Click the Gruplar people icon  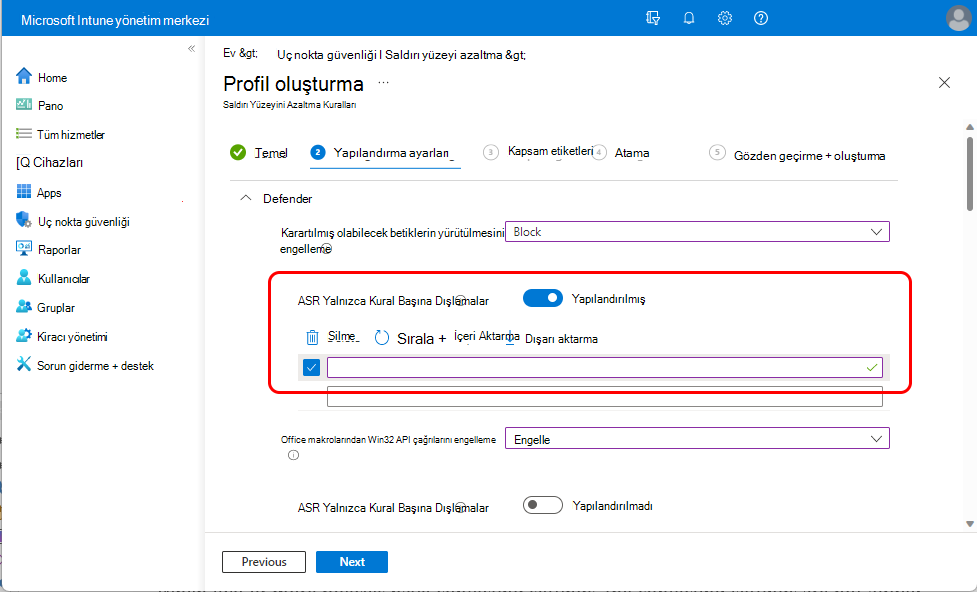pos(24,306)
